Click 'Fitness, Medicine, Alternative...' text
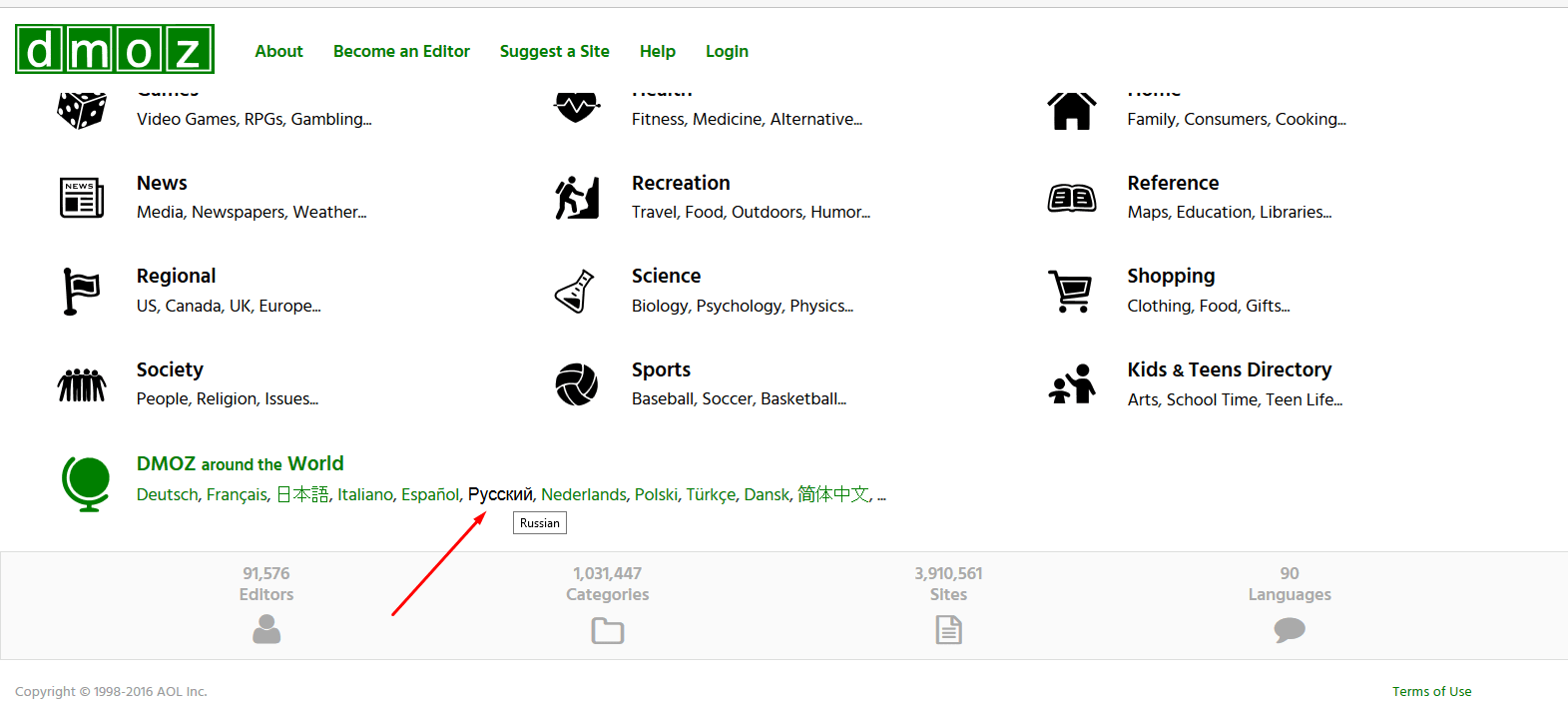This screenshot has width=1568, height=709. (x=748, y=119)
